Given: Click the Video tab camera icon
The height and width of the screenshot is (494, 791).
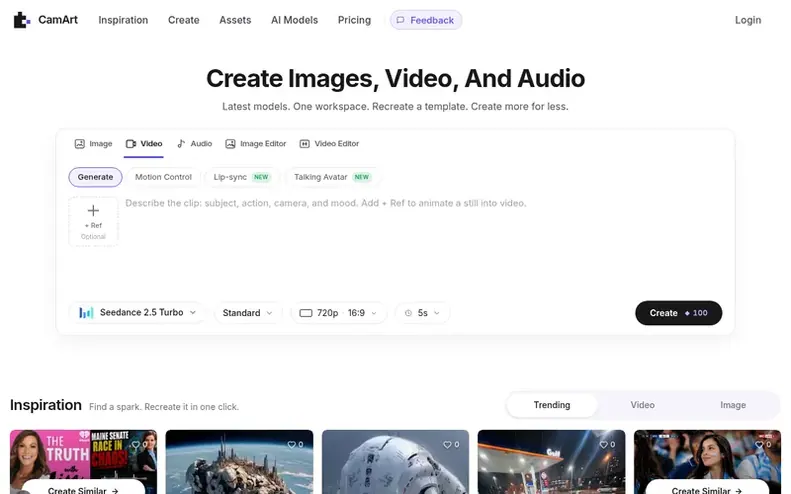Looking at the screenshot, I should pyautogui.click(x=131, y=144).
